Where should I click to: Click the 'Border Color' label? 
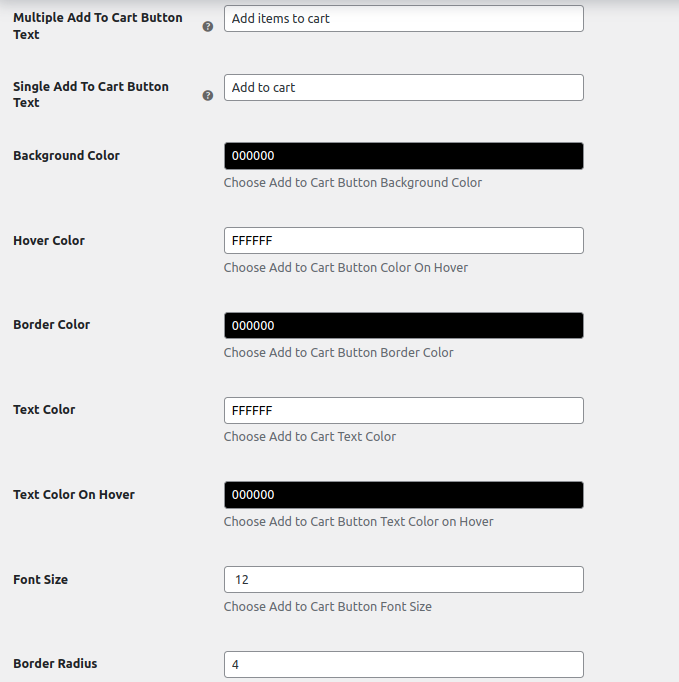(x=51, y=325)
